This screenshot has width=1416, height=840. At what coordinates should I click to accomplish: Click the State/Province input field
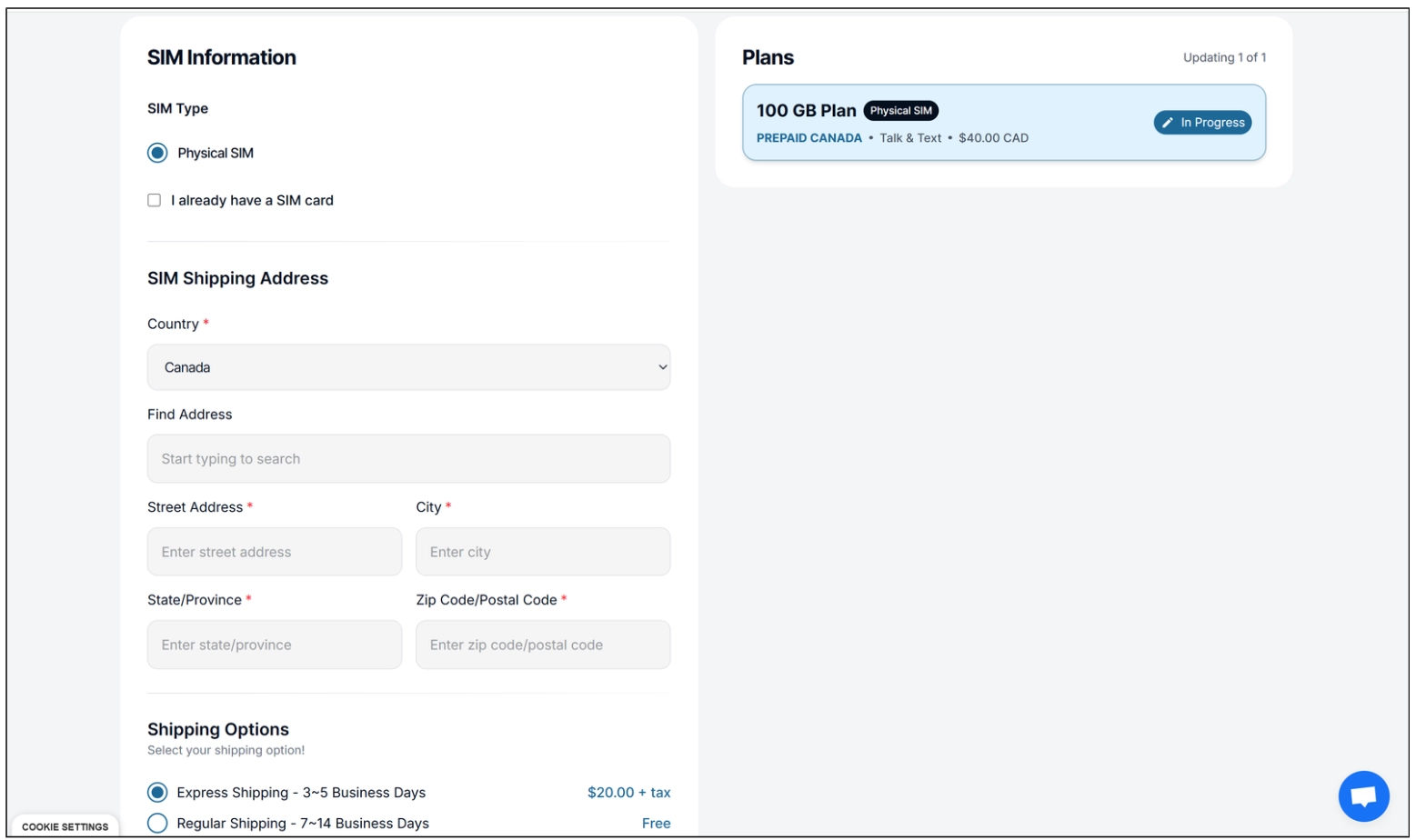pos(274,645)
